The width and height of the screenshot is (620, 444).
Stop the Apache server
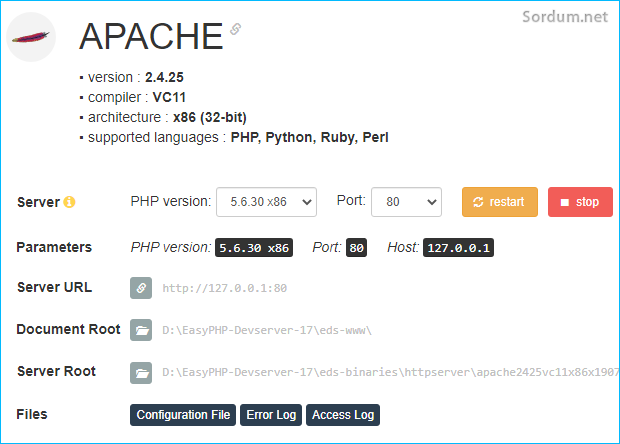[580, 202]
